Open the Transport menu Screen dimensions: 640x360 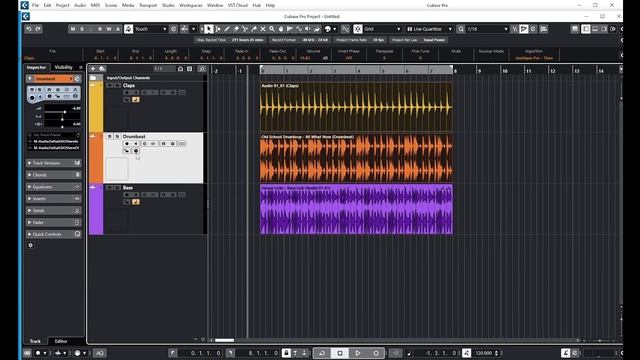click(148, 5)
